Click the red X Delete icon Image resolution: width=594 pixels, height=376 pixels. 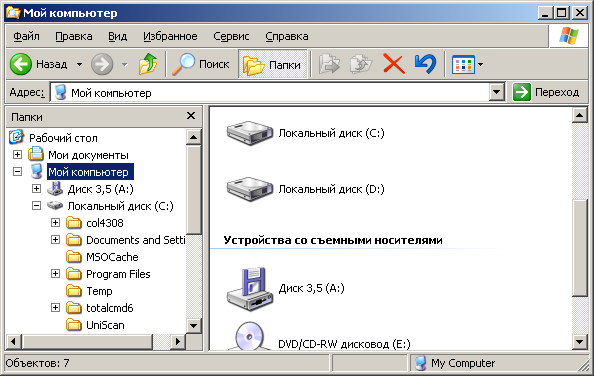[x=394, y=64]
